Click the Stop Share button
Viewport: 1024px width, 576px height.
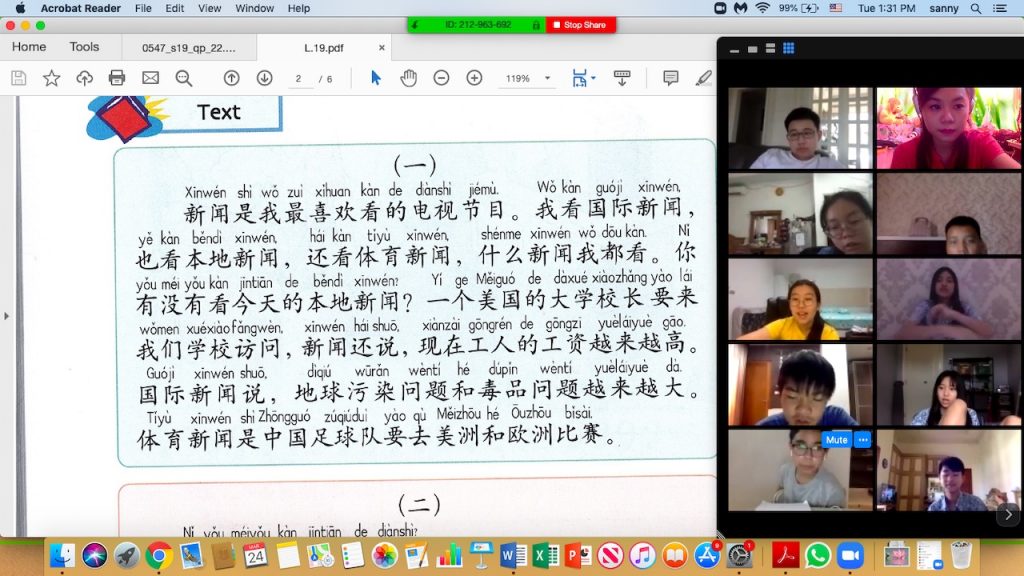pos(580,25)
